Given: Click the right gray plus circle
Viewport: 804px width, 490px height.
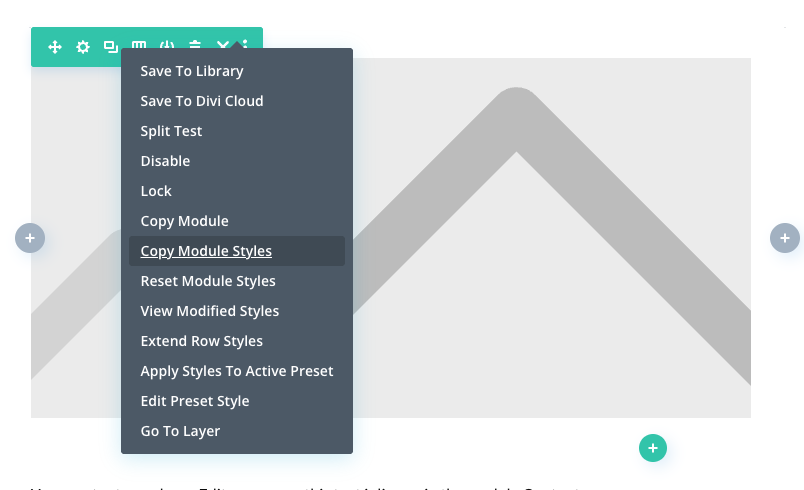Looking at the screenshot, I should tap(784, 238).
